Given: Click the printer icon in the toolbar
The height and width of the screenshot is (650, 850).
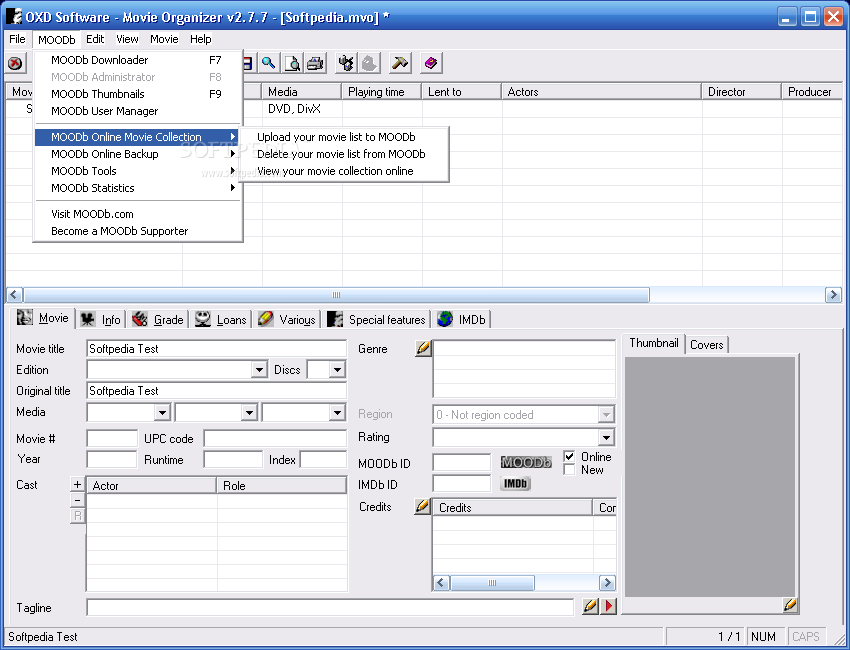Looking at the screenshot, I should pos(315,63).
